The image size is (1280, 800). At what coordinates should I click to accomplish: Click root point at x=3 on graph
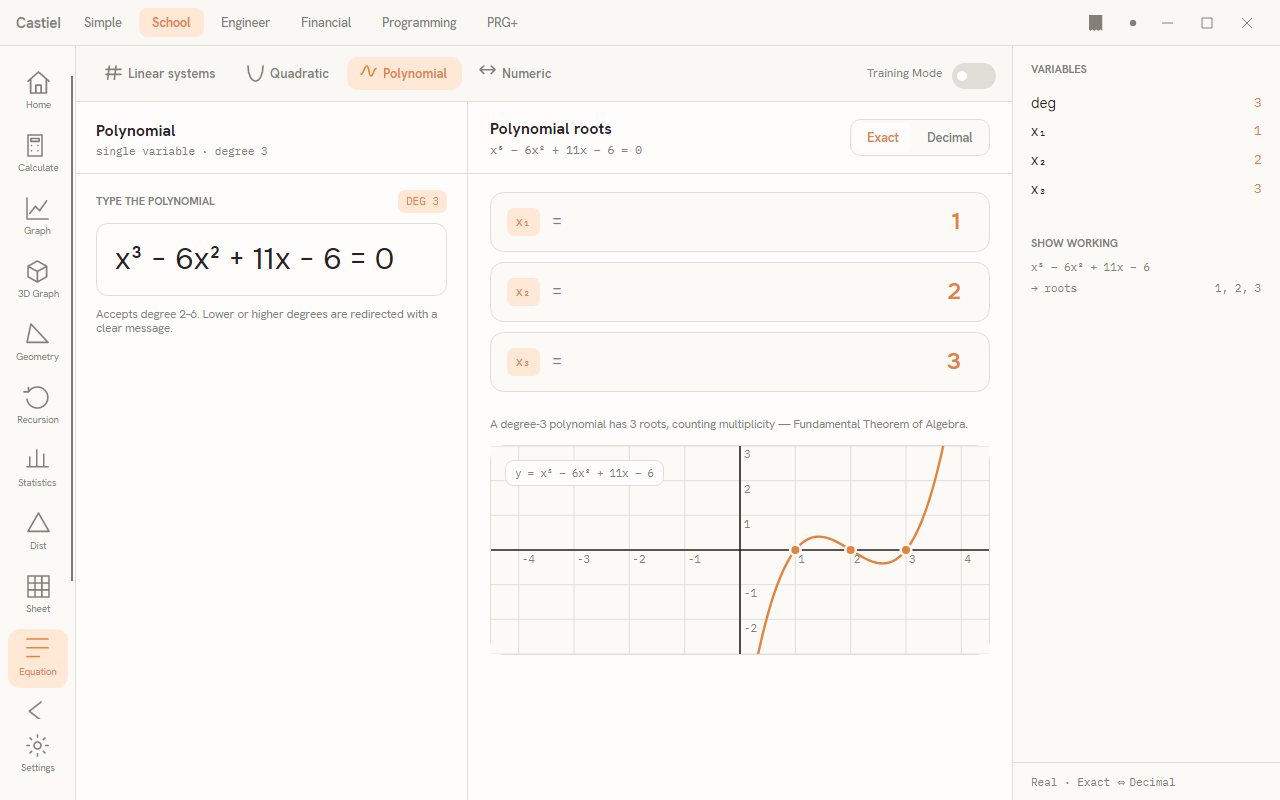point(906,550)
